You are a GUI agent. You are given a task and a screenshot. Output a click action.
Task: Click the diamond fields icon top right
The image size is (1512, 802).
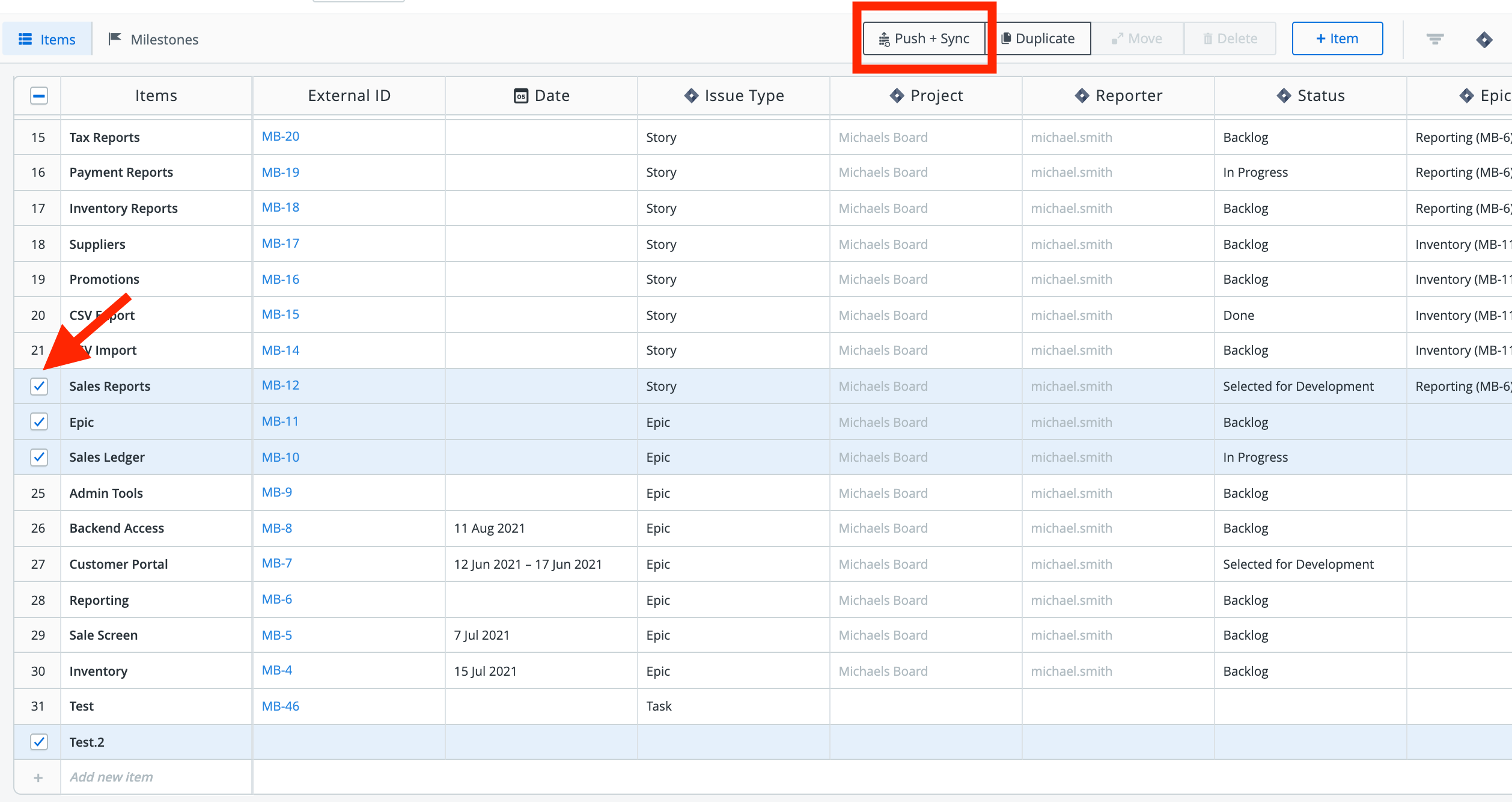pos(1484,40)
